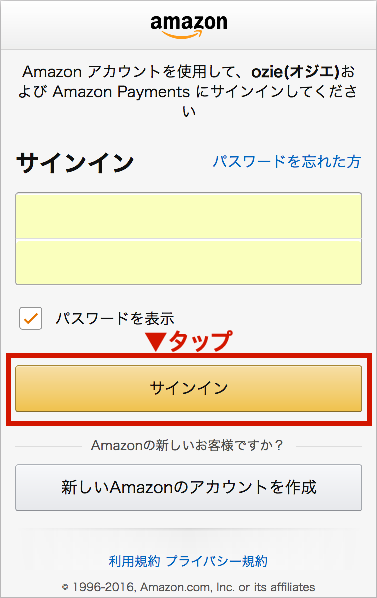The width and height of the screenshot is (377, 598).
Task: Tap the yellow サインイン button
Action: 188,388
